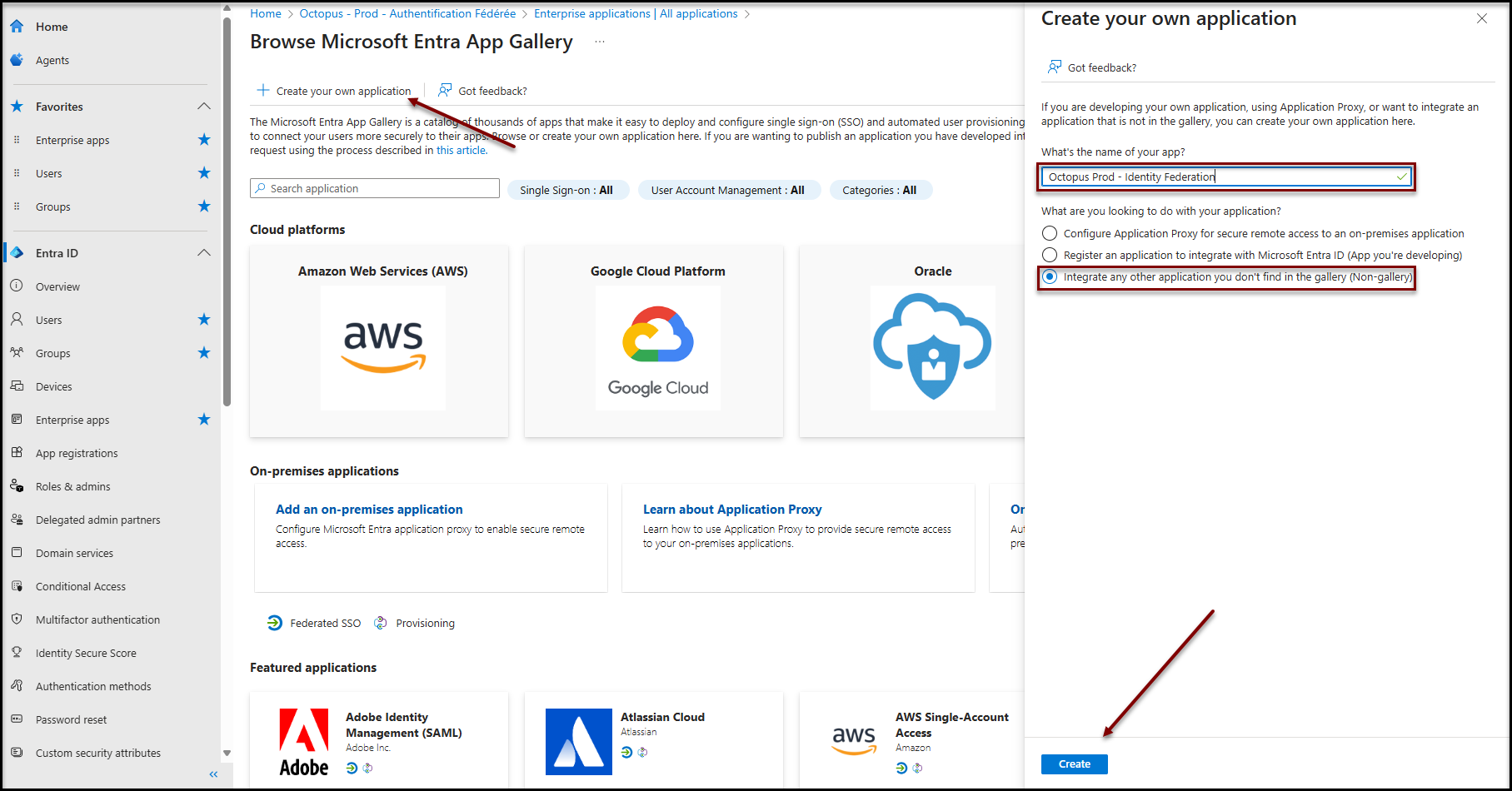Click the plus icon for Create your own application
Viewport: 1512px width, 791px height.
click(263, 91)
